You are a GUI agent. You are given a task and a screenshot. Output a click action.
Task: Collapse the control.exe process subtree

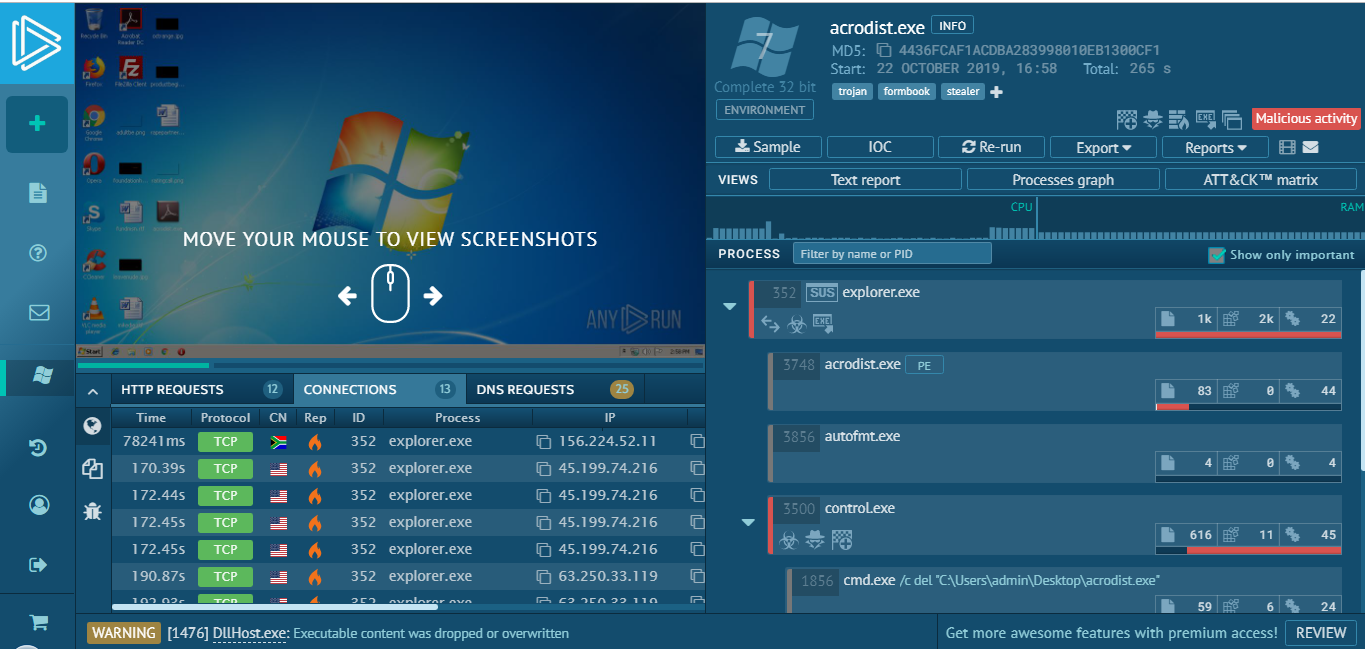[748, 522]
